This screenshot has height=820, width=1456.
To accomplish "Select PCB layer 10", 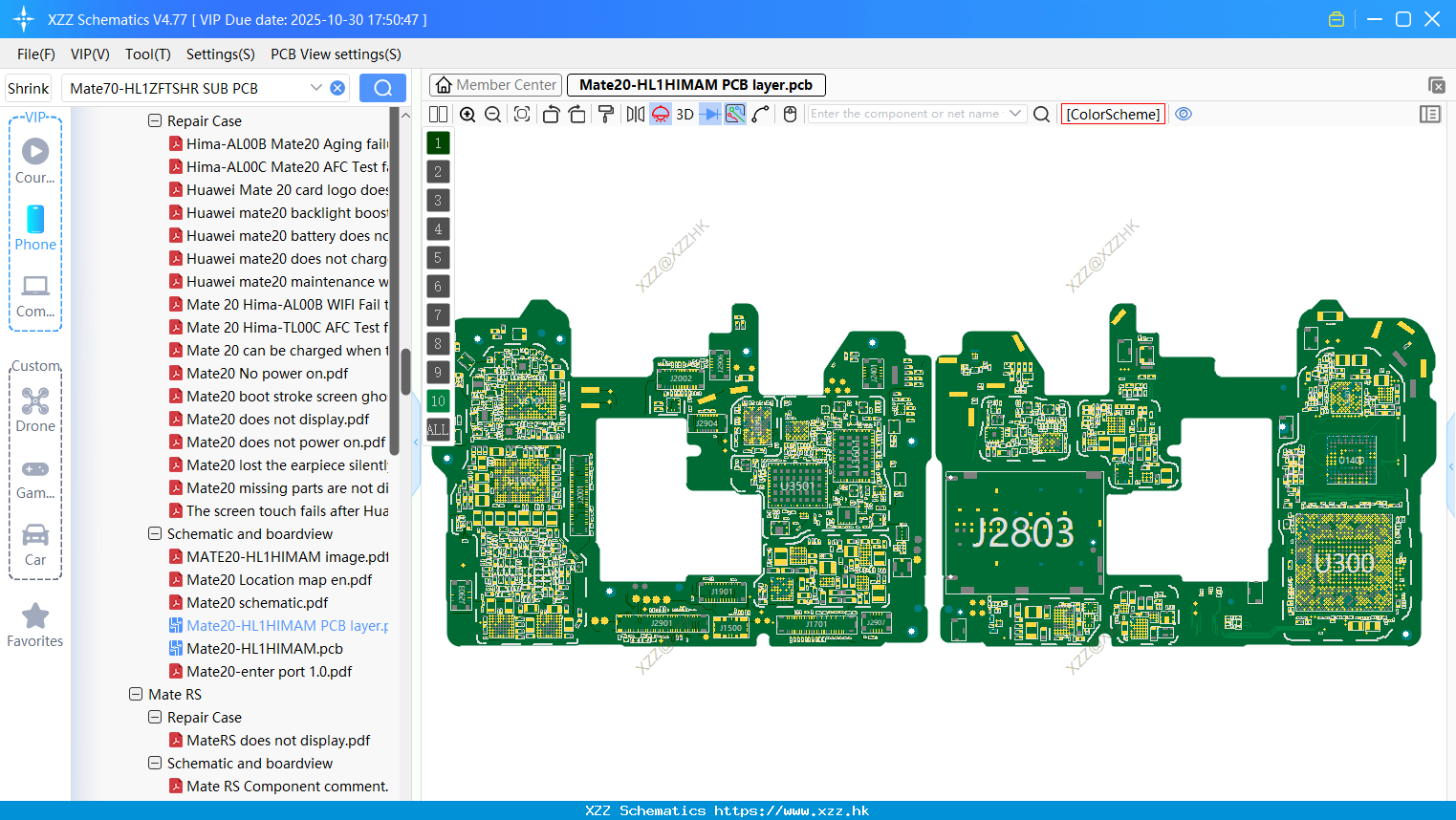I will [438, 401].
